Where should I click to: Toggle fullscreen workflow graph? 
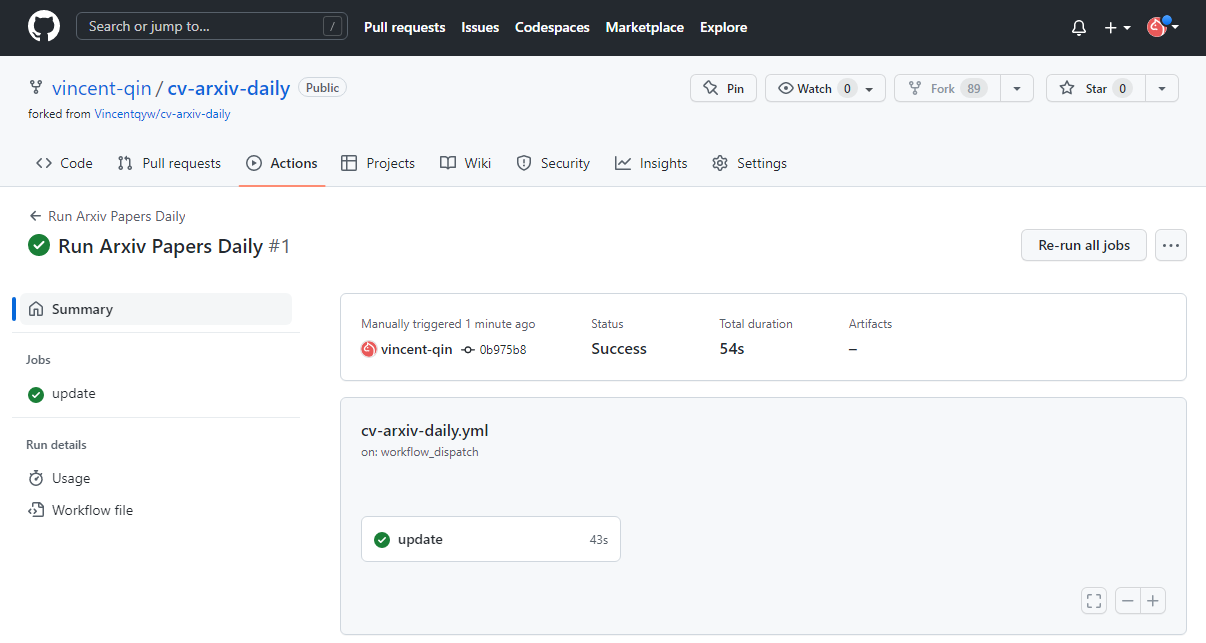point(1094,601)
